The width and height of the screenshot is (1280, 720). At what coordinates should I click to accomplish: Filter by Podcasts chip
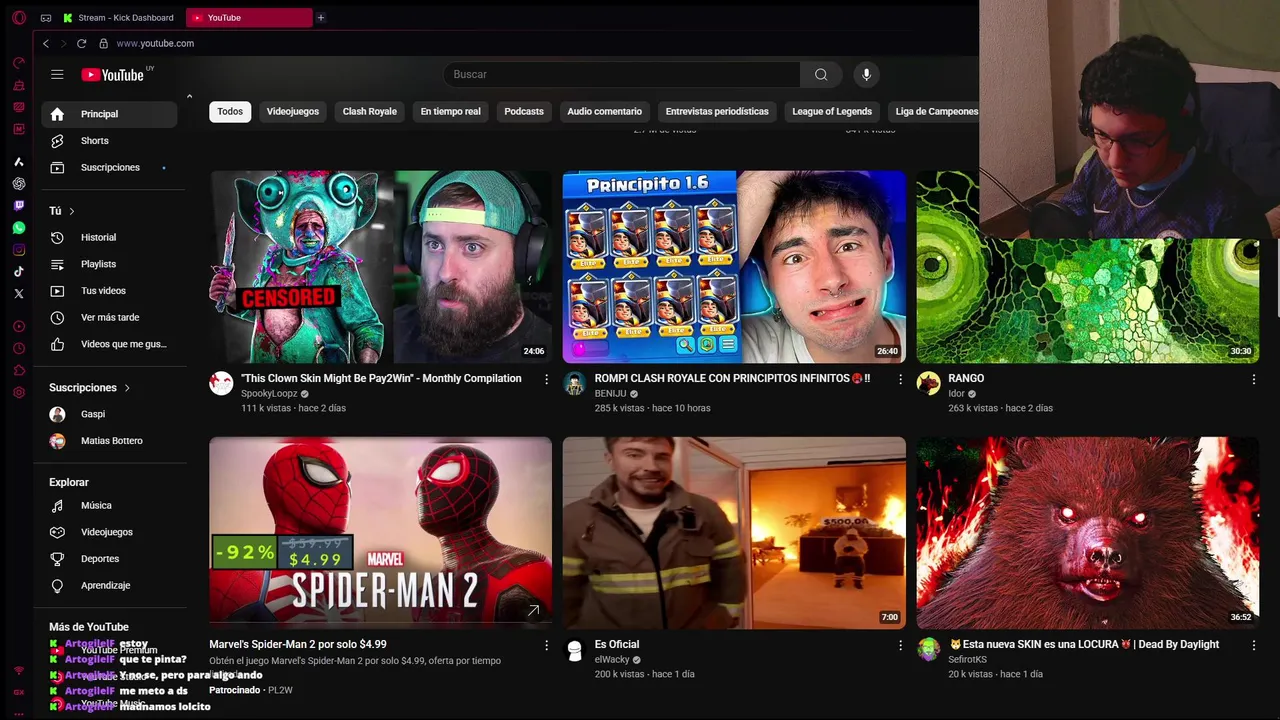[x=524, y=111]
